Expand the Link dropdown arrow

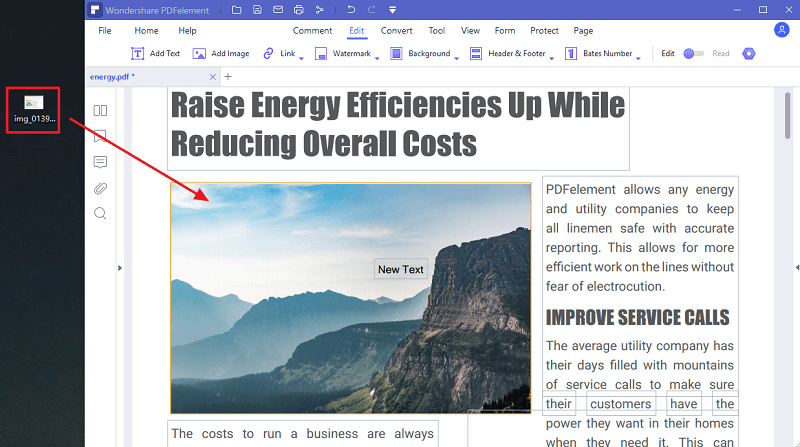point(301,58)
